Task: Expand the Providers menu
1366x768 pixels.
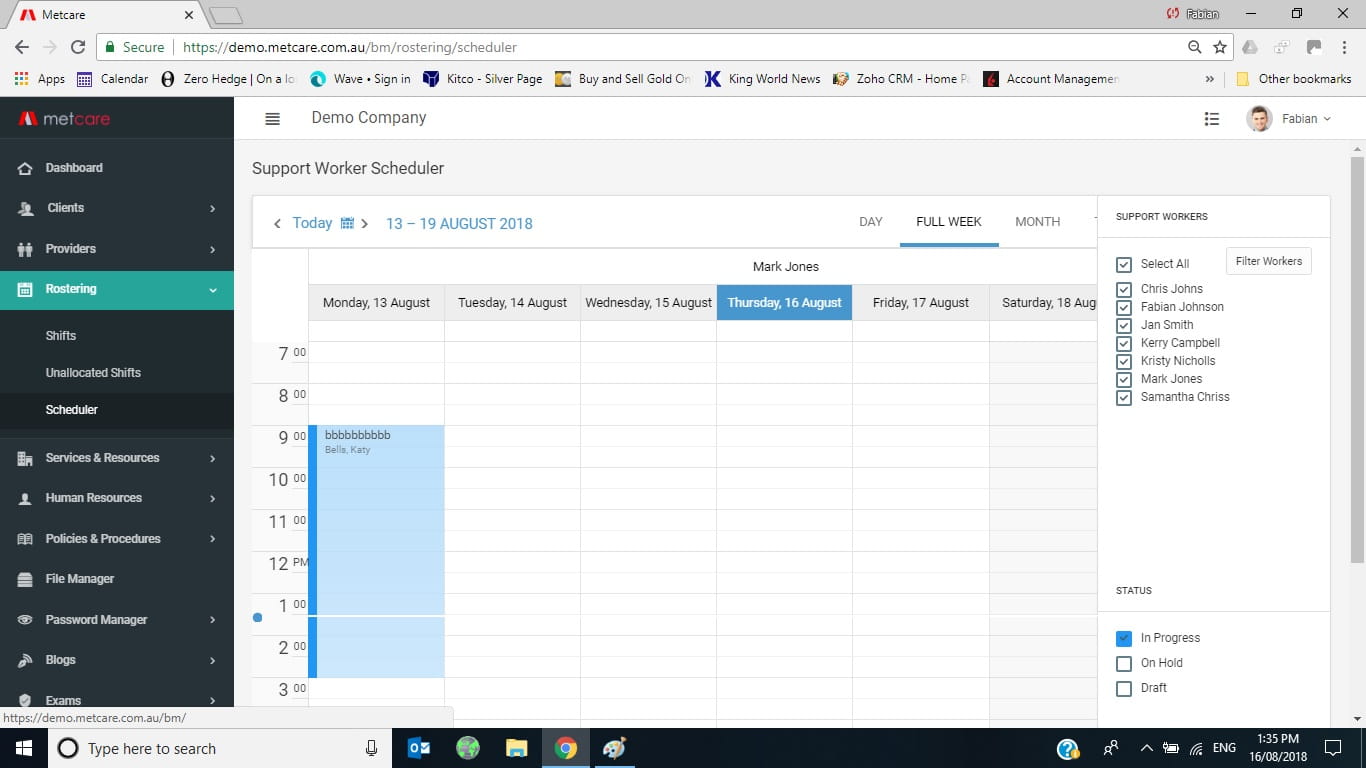Action: [x=117, y=249]
